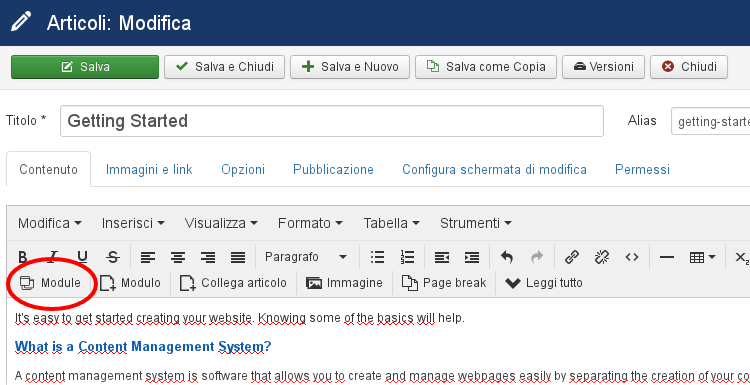Click heading 'What is a Content Management System?'
Image resolution: width=750 pixels, height=385 pixels.
pyautogui.click(x=143, y=346)
